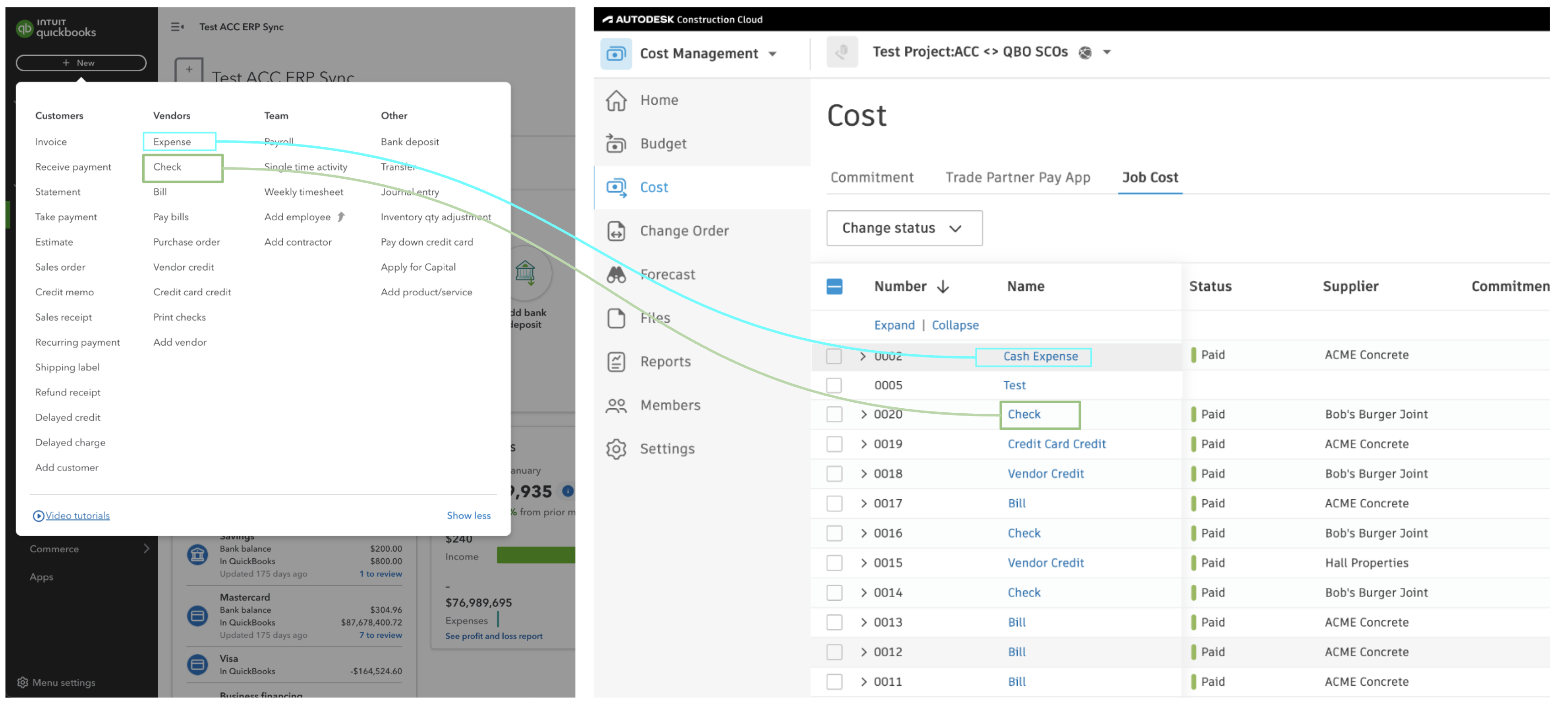Image resolution: width=1568 pixels, height=704 pixels.
Task: Choose Bill under Vendors
Action: [160, 192]
